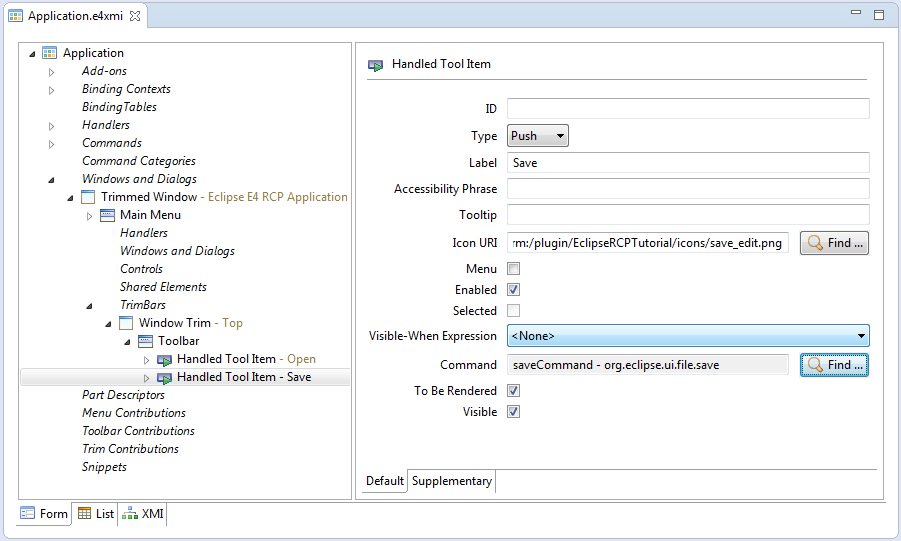Viewport: 901px width, 541px height.
Task: Click the Handled Tool Item header icon
Action: [375, 65]
